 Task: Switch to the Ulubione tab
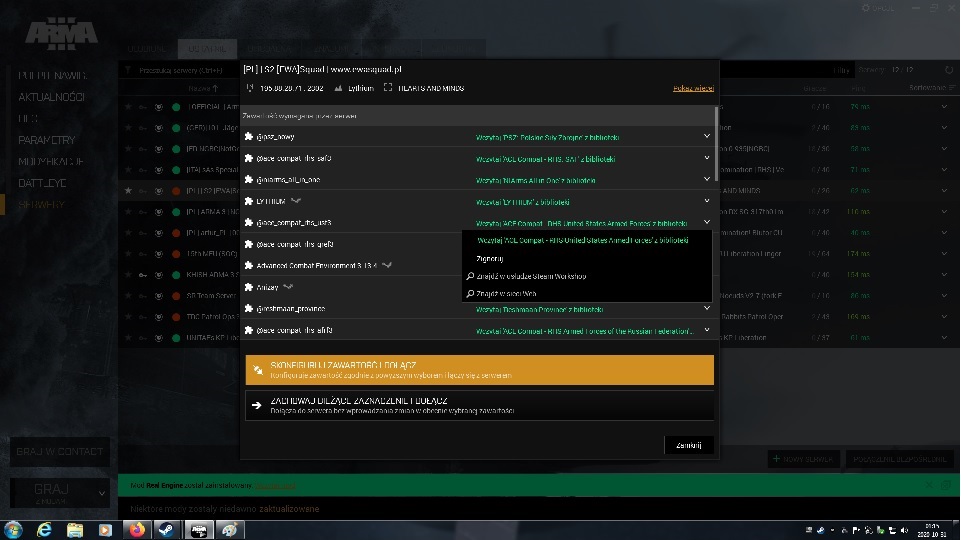tap(147, 48)
